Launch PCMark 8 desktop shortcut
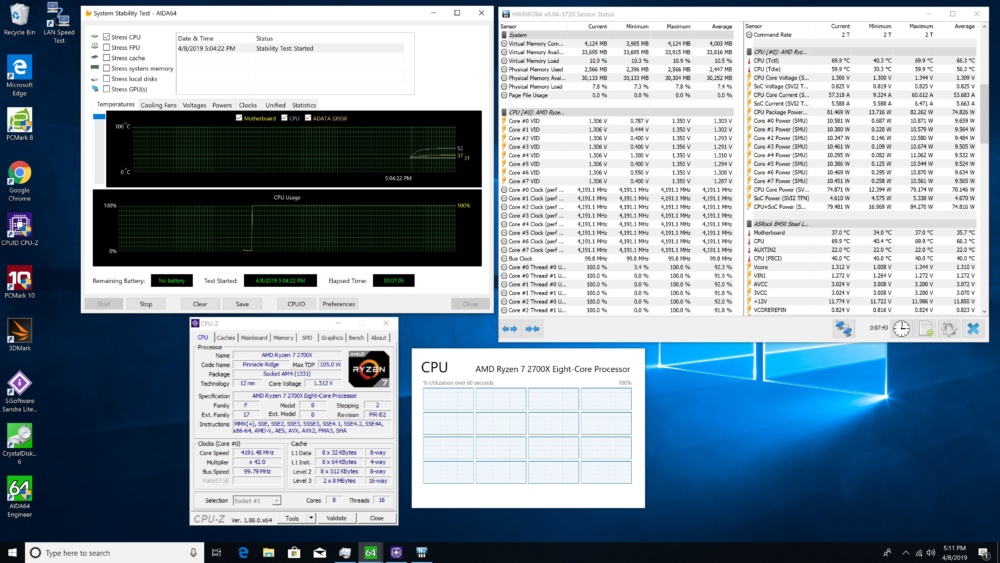This screenshot has width=1000, height=563. pyautogui.click(x=19, y=124)
